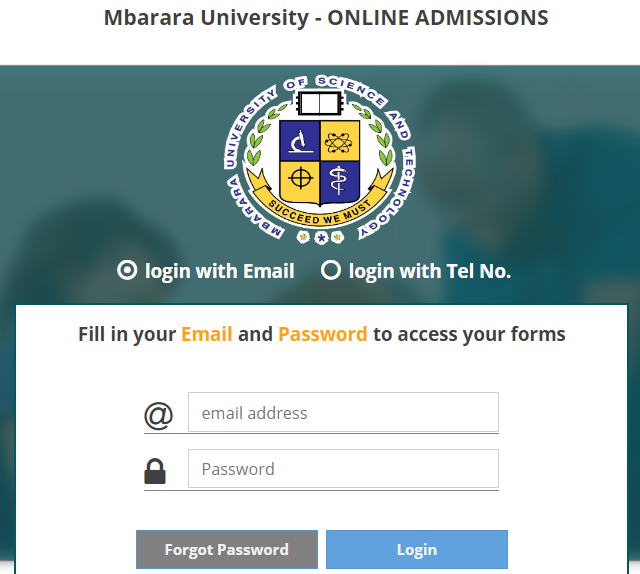Click the crosshair target symbol in the crest
640x574 pixels.
pos(299,180)
